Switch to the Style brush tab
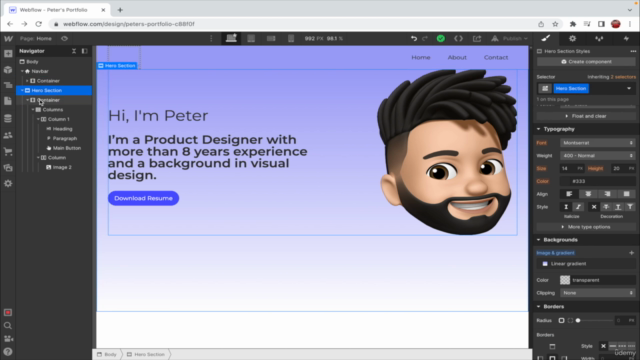Image resolution: width=640 pixels, height=360 pixels. tap(546, 38)
